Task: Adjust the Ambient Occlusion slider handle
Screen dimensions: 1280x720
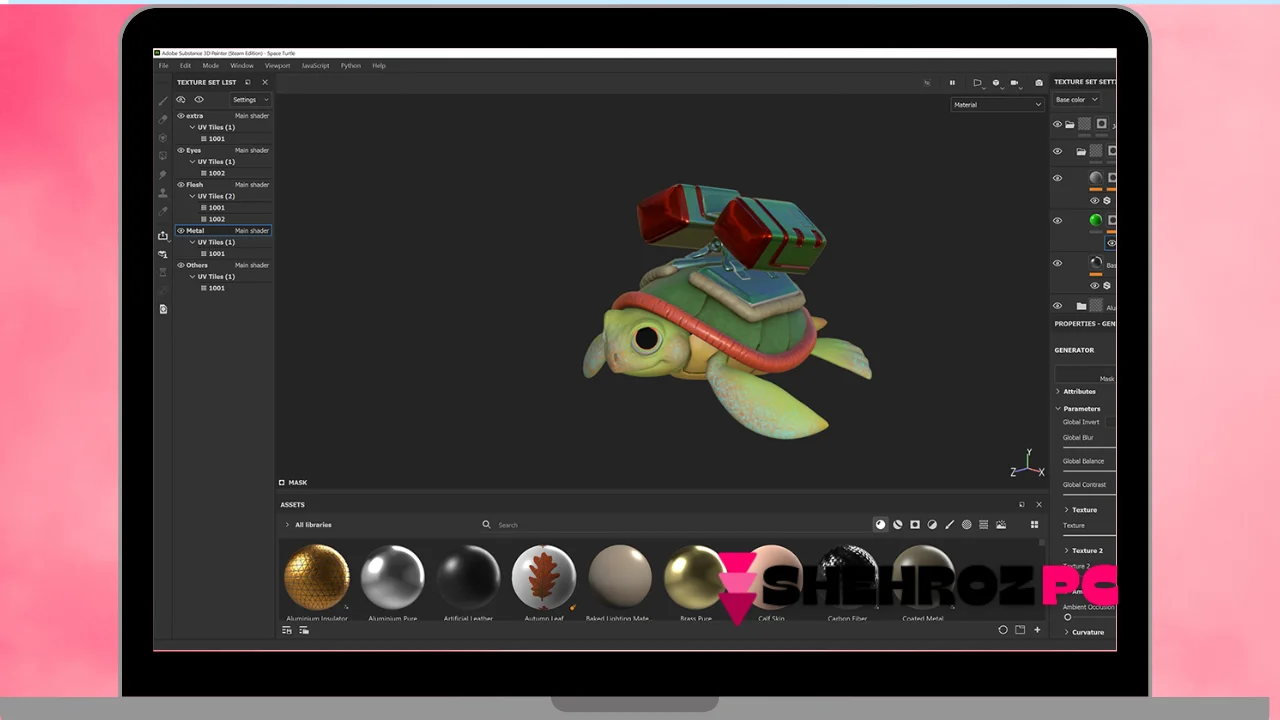Action: click(x=1067, y=617)
